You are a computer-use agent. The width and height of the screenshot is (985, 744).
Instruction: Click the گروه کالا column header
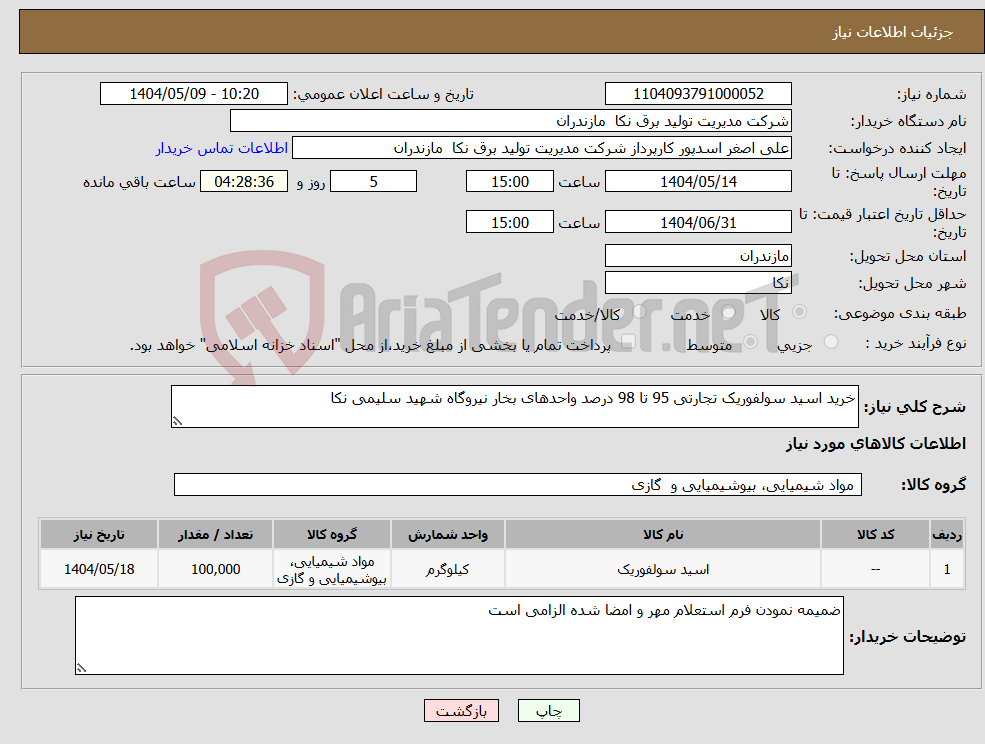(x=332, y=534)
